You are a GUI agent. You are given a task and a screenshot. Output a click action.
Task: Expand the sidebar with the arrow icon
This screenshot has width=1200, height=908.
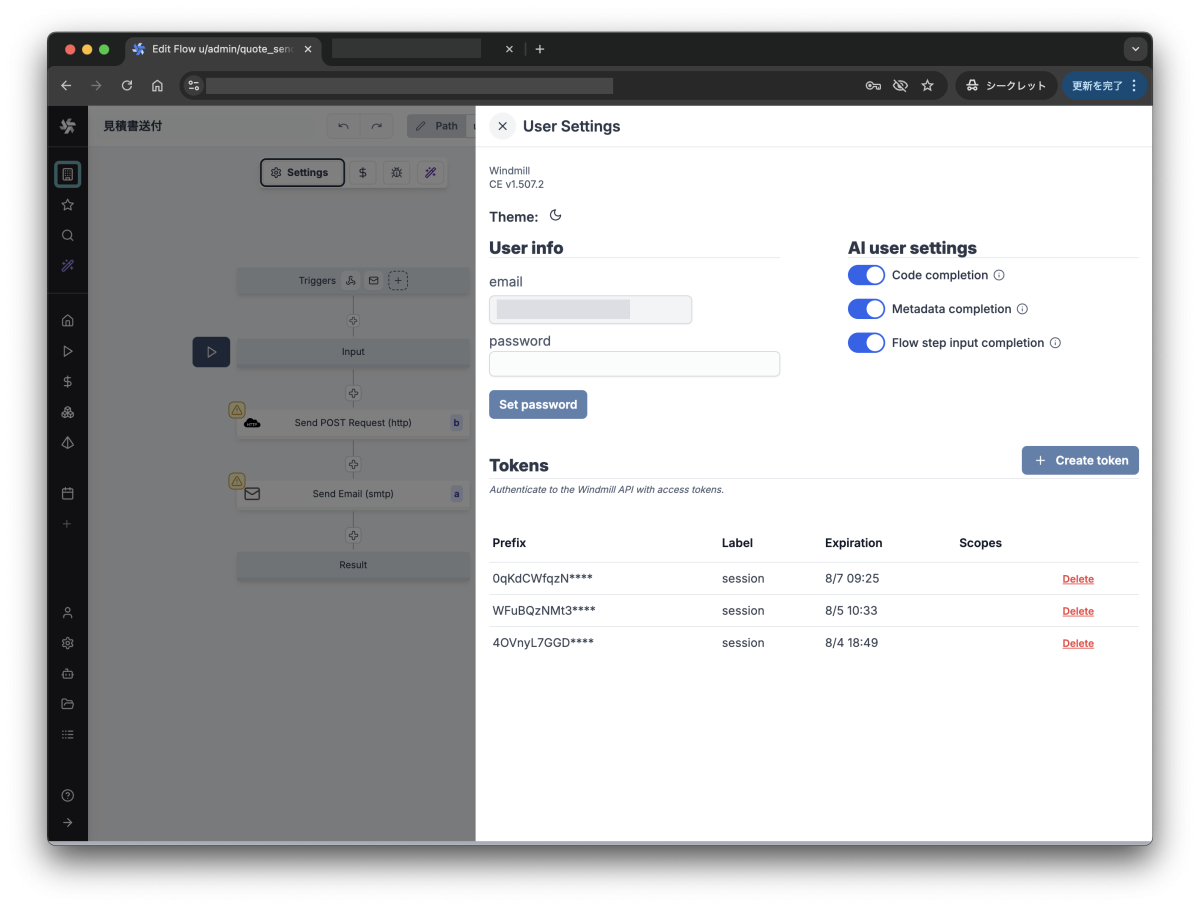68,822
